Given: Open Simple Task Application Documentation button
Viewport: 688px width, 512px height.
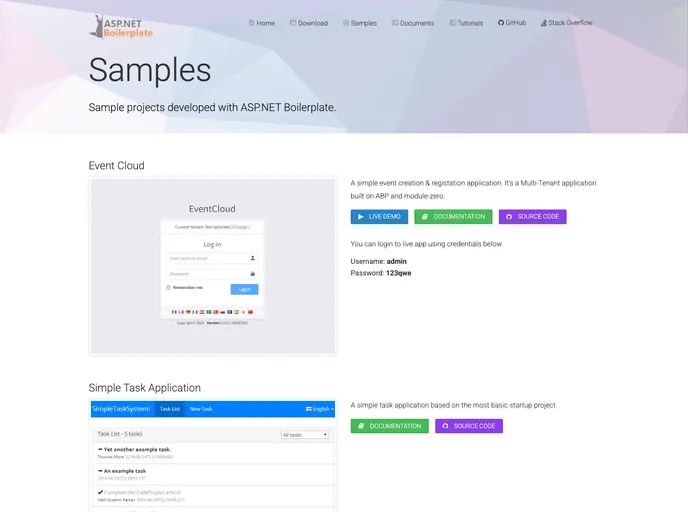Looking at the screenshot, I should click(390, 426).
